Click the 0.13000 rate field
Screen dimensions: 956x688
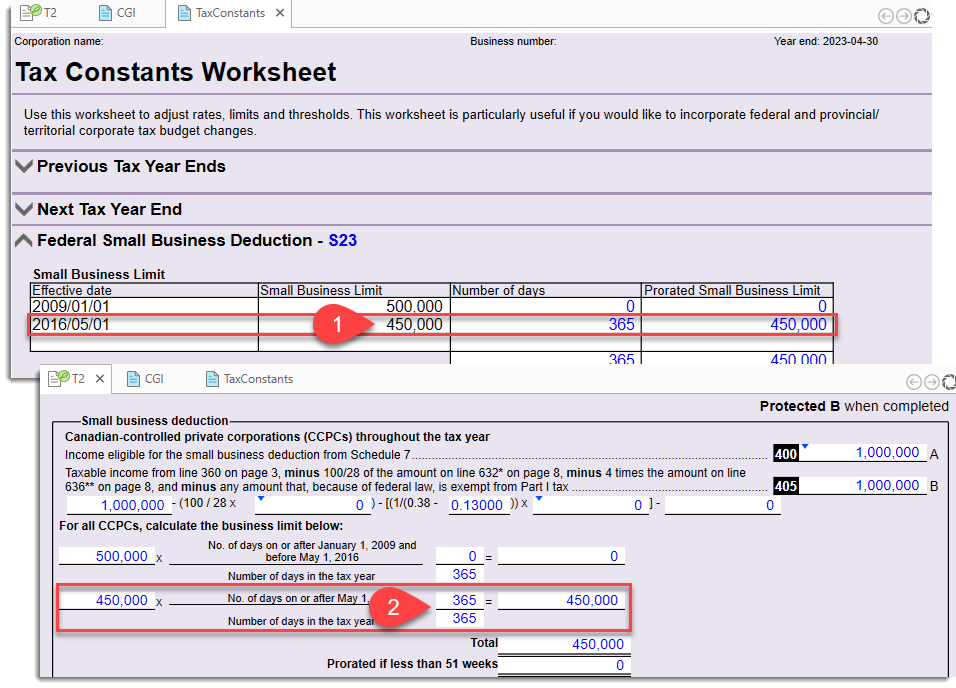pos(479,505)
